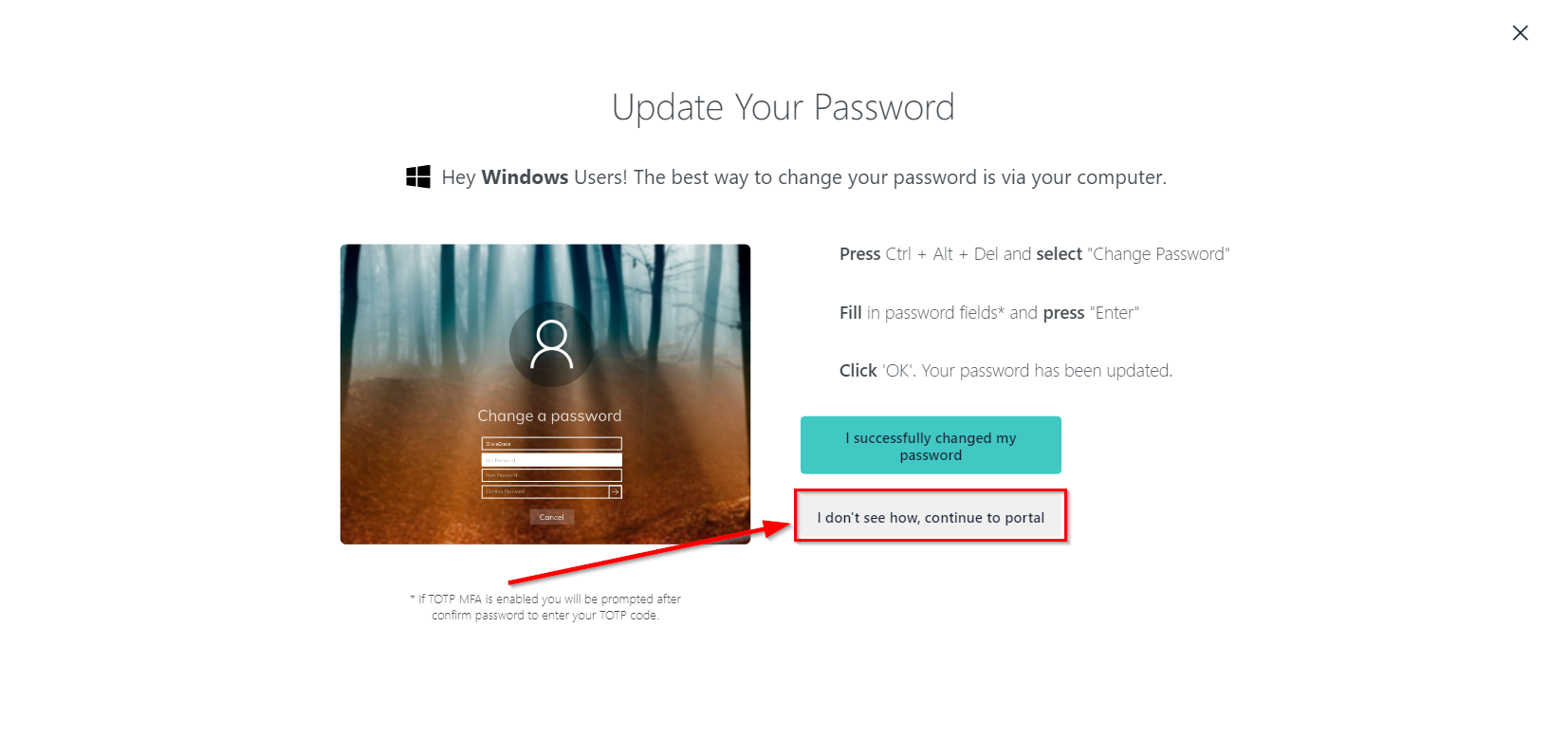Click the Confirm Password field

pos(545,491)
